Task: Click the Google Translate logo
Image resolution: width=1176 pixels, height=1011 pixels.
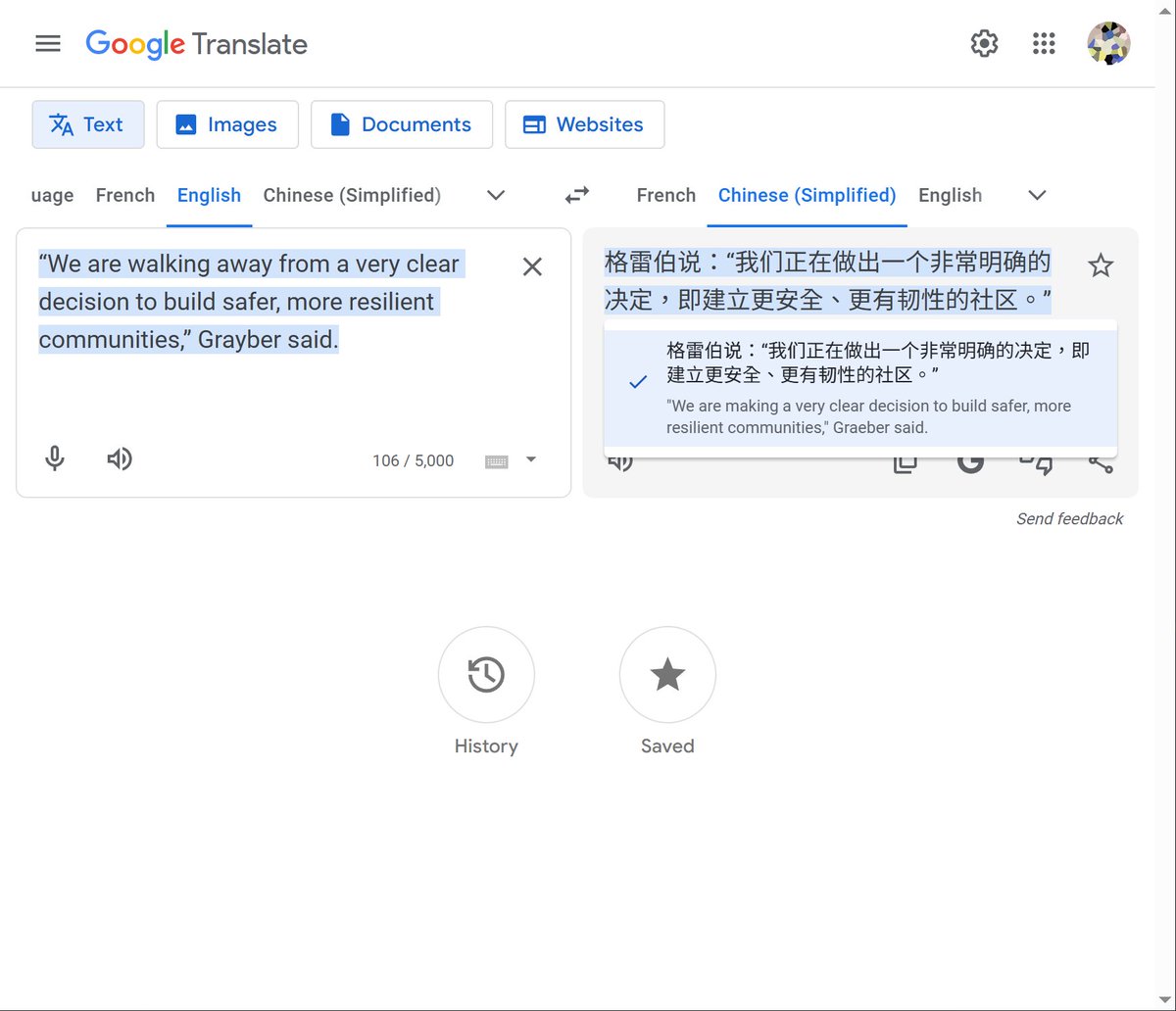Action: (197, 44)
